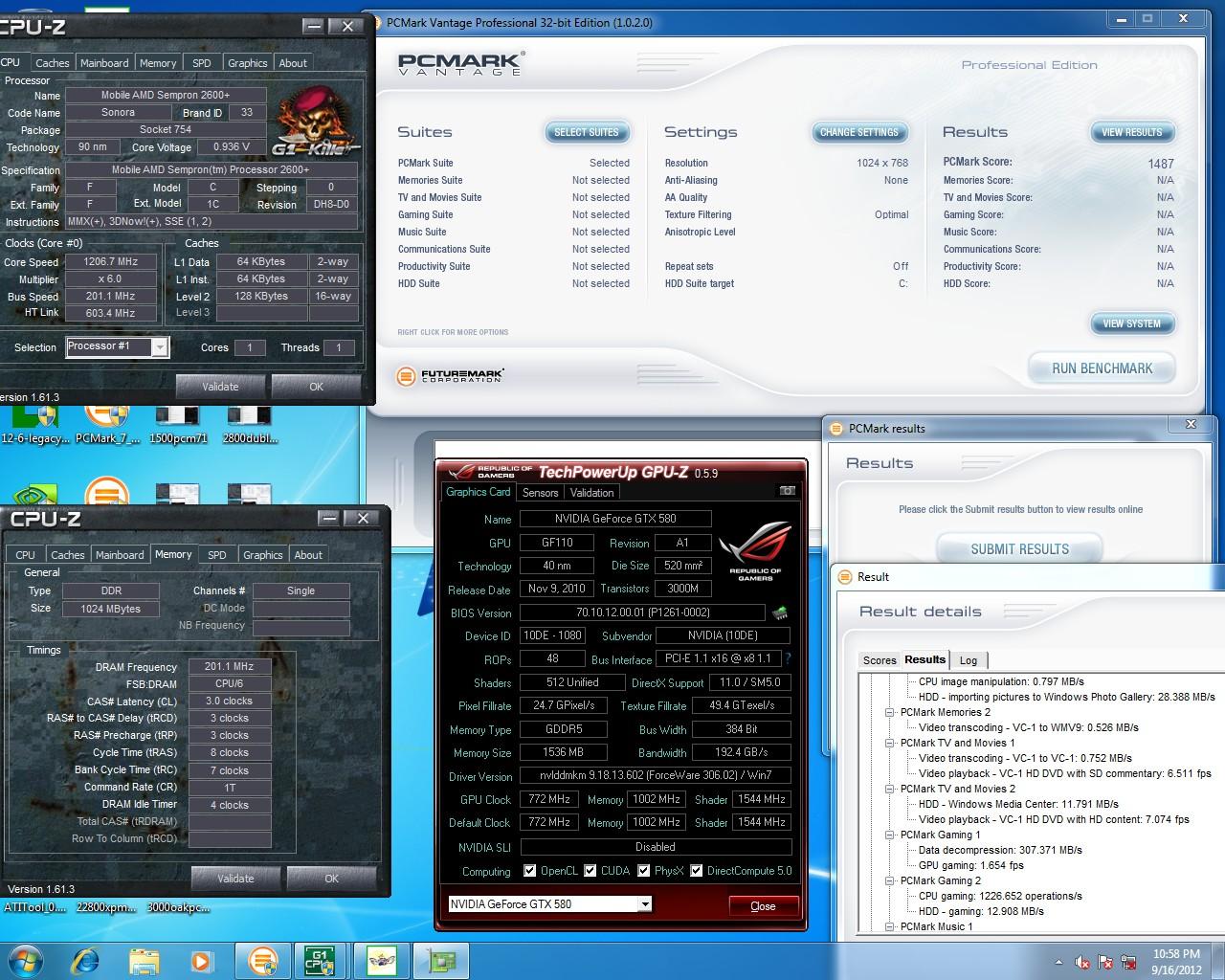The width and height of the screenshot is (1225, 980).
Task: Toggle the OpenCL checkbox in GPU-Z
Action: (529, 871)
